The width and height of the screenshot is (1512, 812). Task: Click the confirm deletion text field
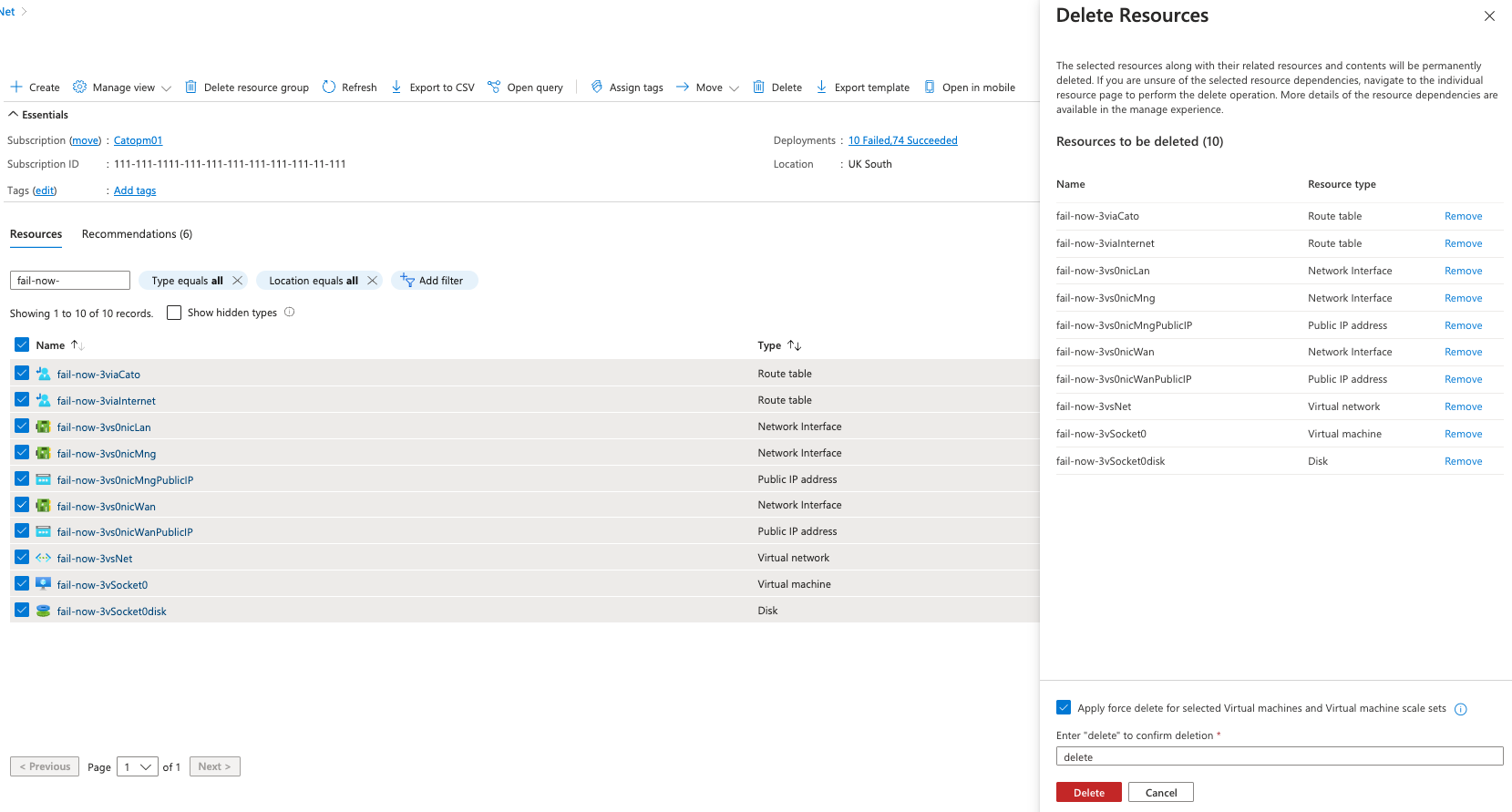(x=1279, y=756)
